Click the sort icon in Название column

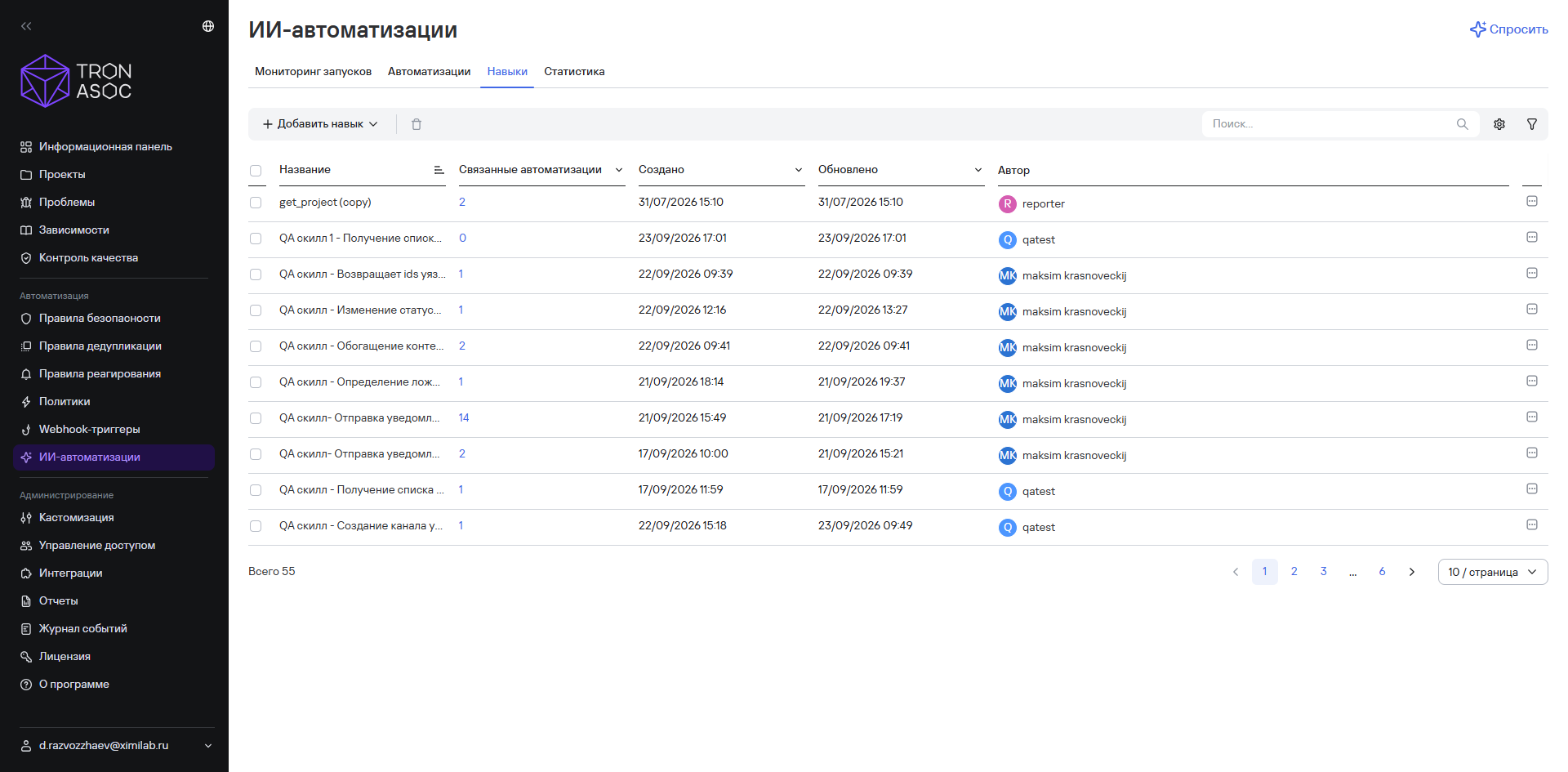[439, 170]
